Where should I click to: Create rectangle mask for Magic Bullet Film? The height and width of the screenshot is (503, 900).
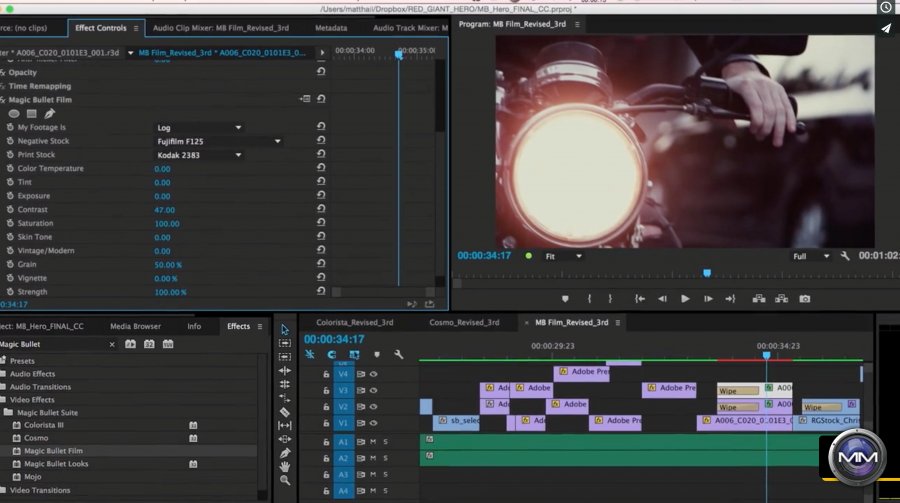32,114
